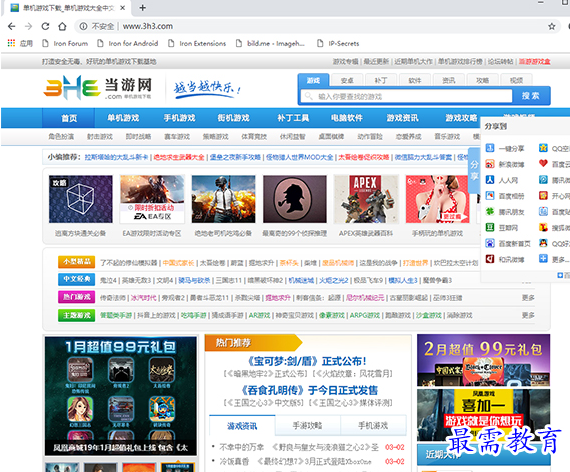
Task: Open the APEX Legends thumbnail
Action: click(x=366, y=199)
